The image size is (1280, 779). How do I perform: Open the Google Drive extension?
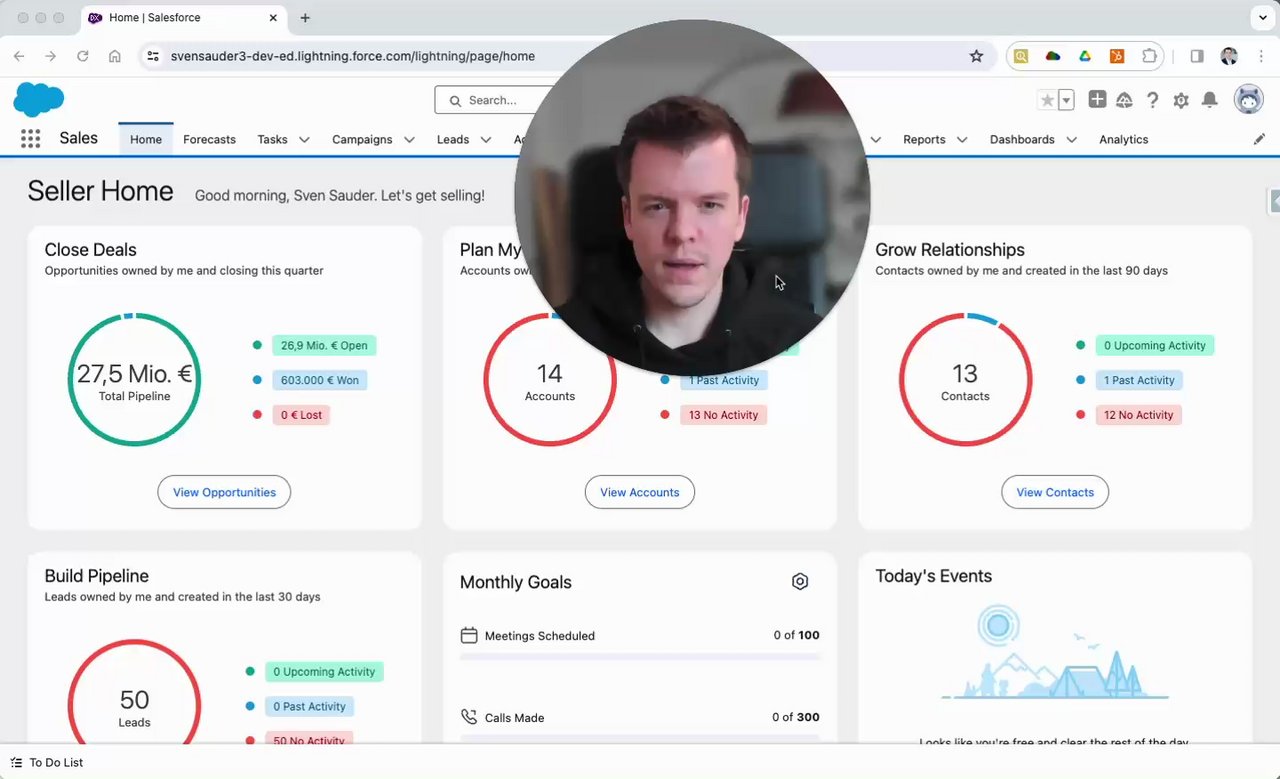click(x=1085, y=56)
